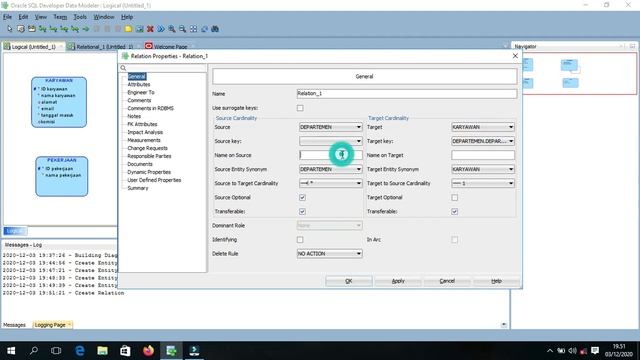
Task: Engineer to Relational Model double-arrow icon
Action: [x=161, y=29]
